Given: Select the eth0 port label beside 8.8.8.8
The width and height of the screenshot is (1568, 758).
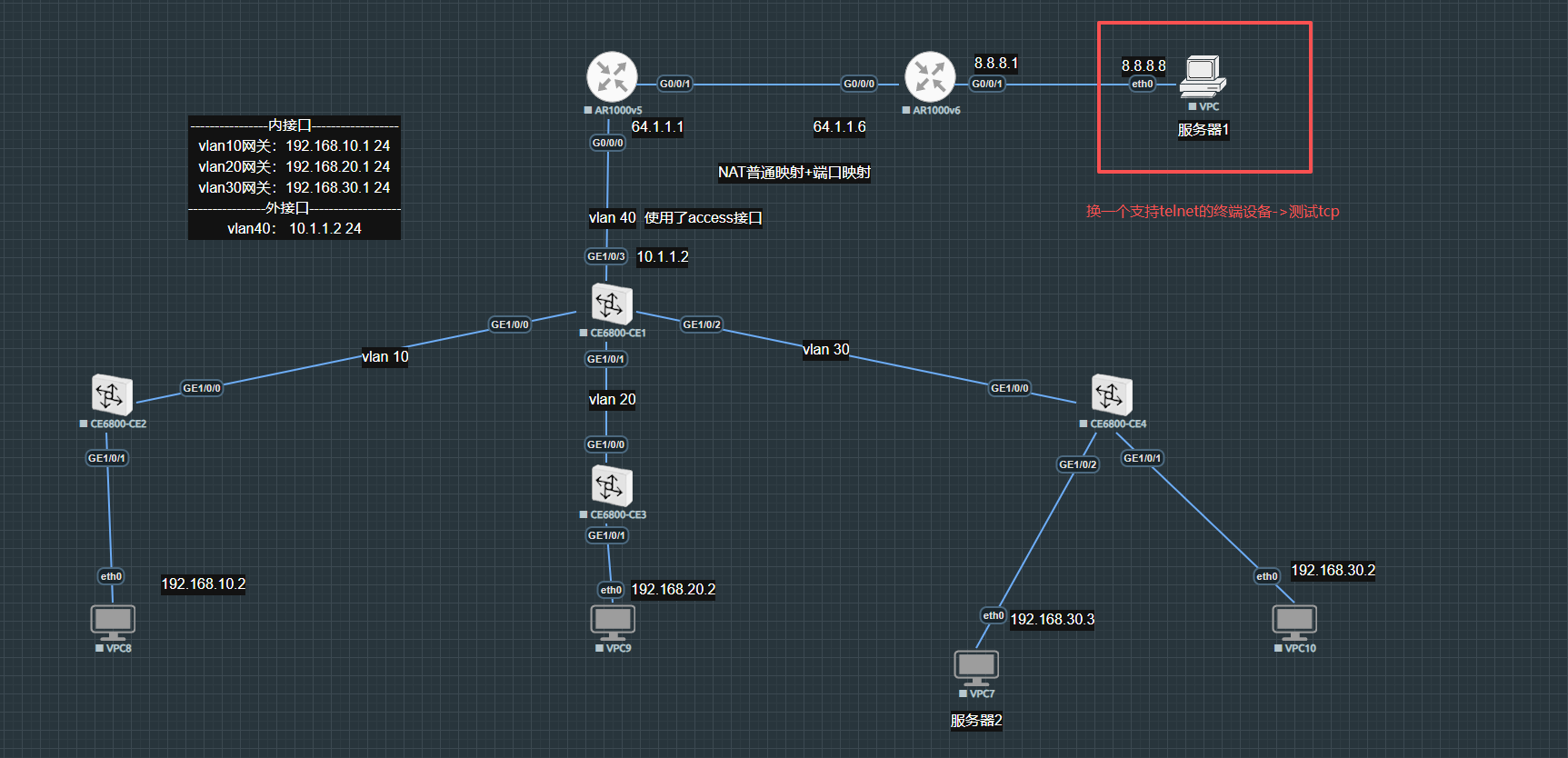Looking at the screenshot, I should [1142, 84].
